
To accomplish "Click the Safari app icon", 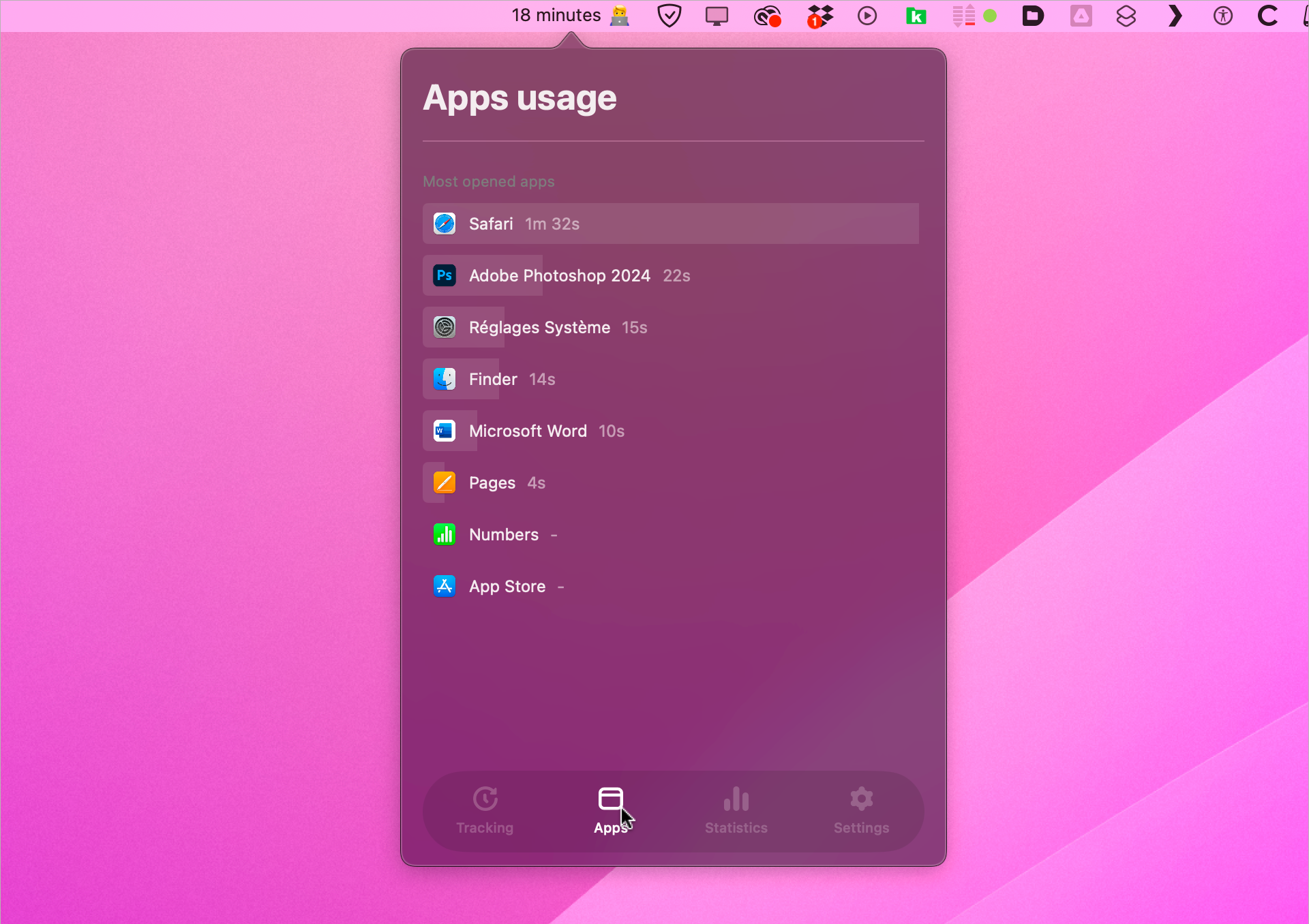I will click(x=445, y=224).
